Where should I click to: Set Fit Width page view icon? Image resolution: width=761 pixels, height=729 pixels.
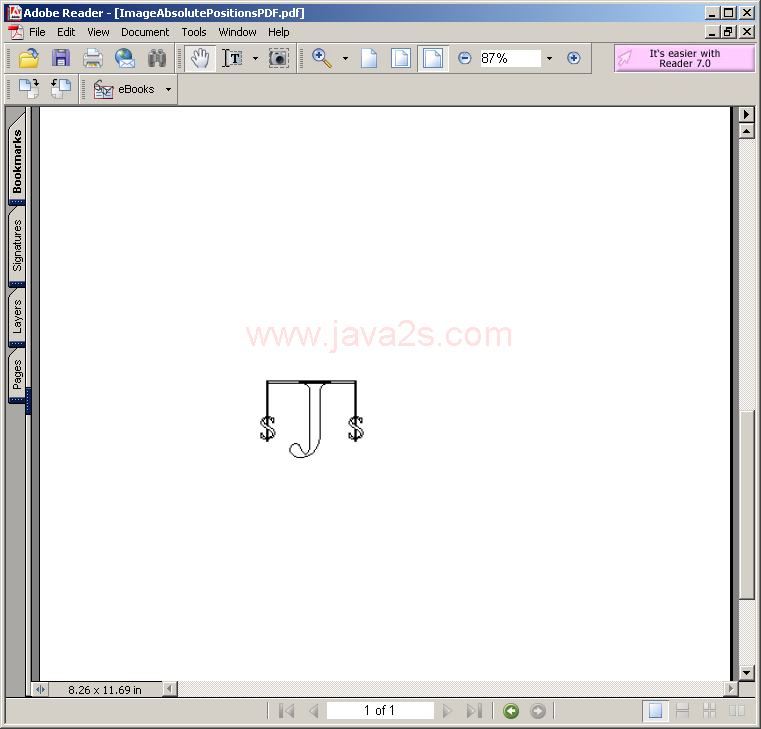433,59
